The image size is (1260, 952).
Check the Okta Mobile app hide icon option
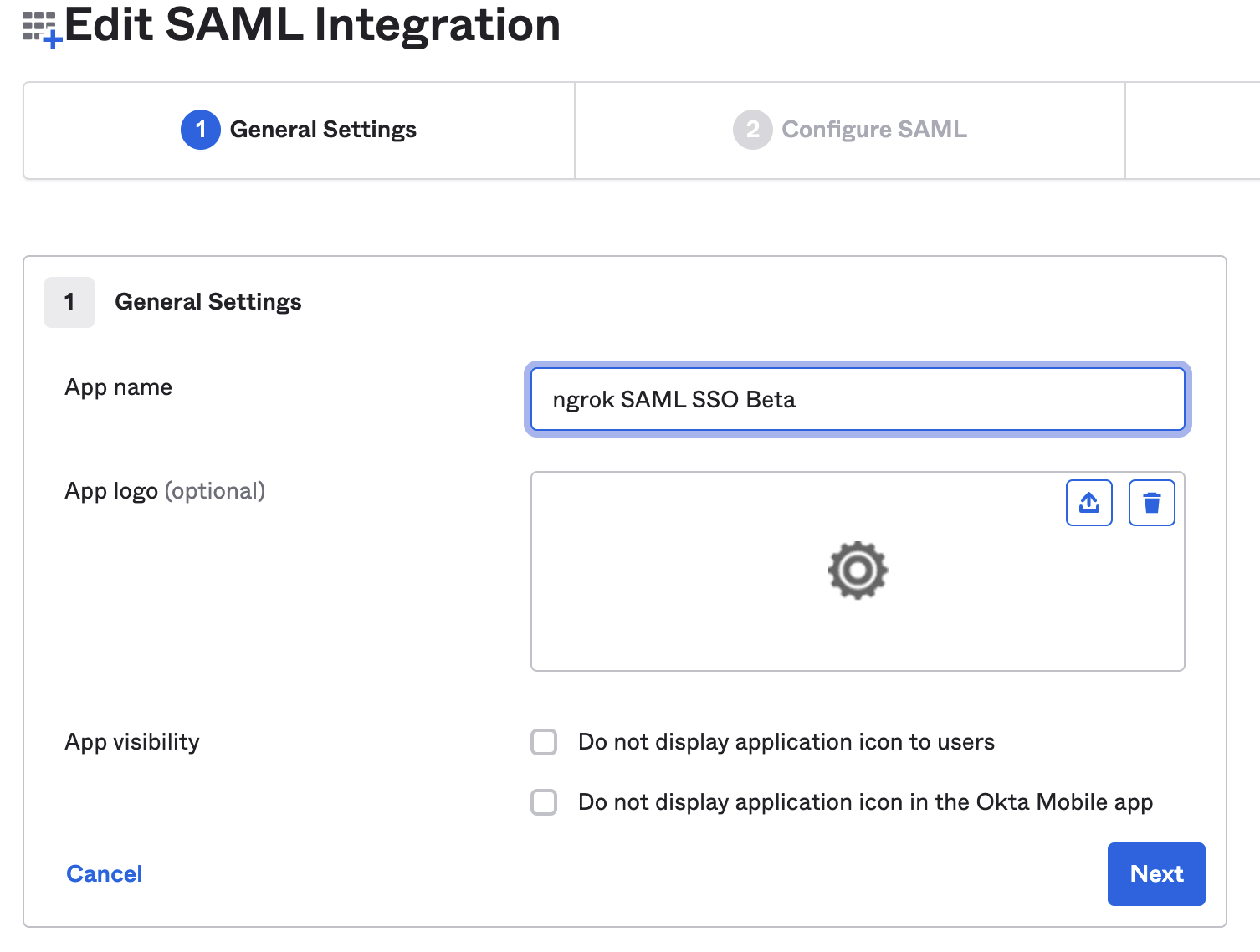pos(544,802)
